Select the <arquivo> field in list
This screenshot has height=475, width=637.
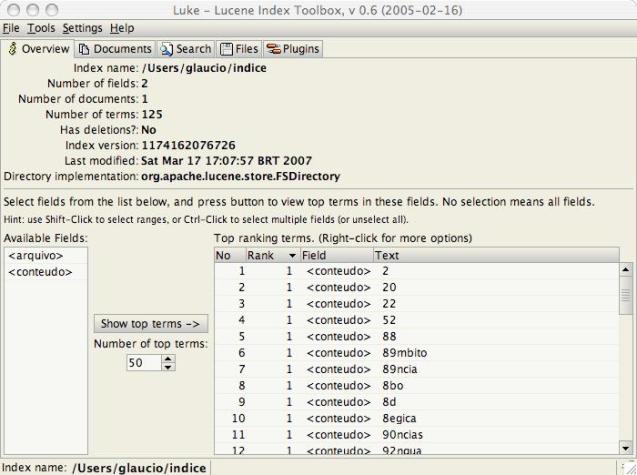[x=34, y=256]
